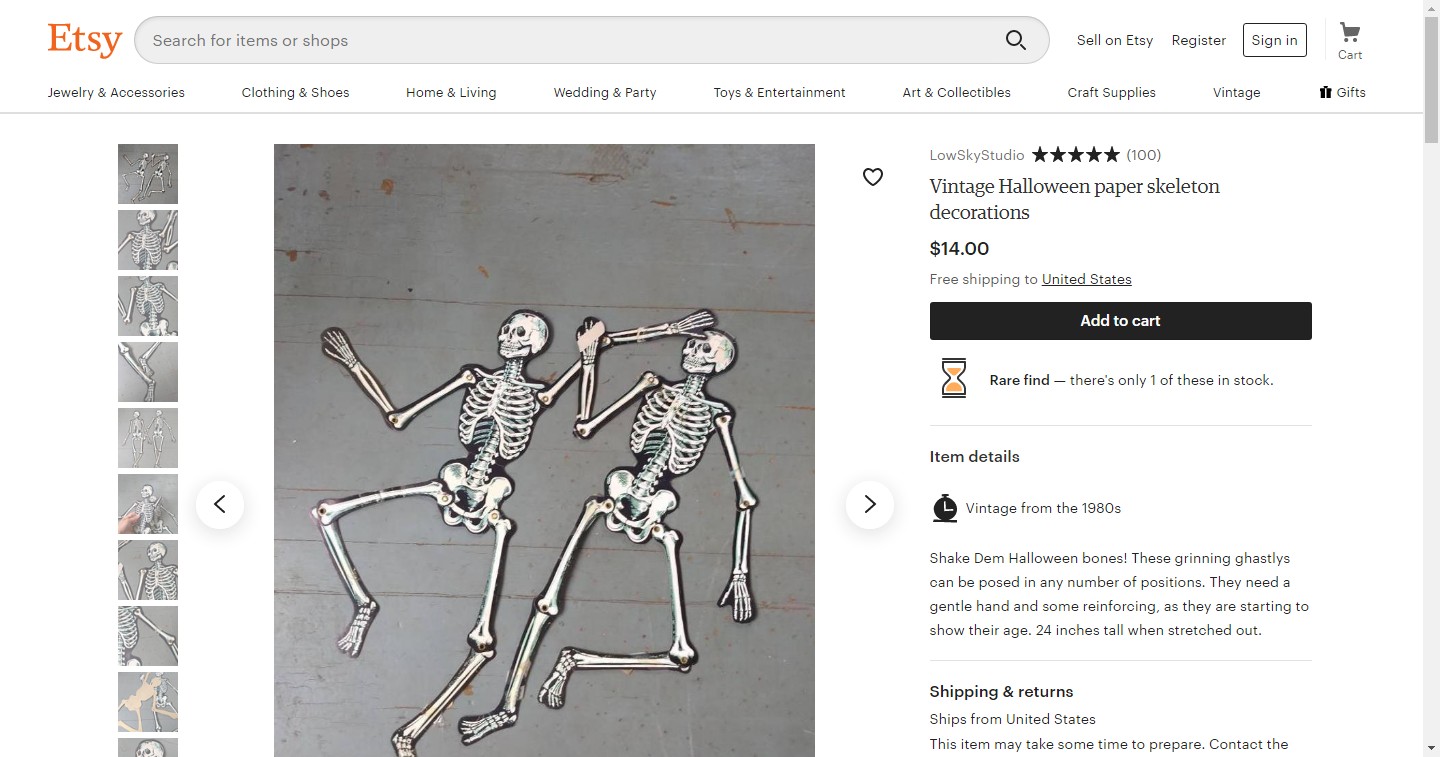
Task: Open the Craft Supplies category menu
Action: coord(1111,92)
